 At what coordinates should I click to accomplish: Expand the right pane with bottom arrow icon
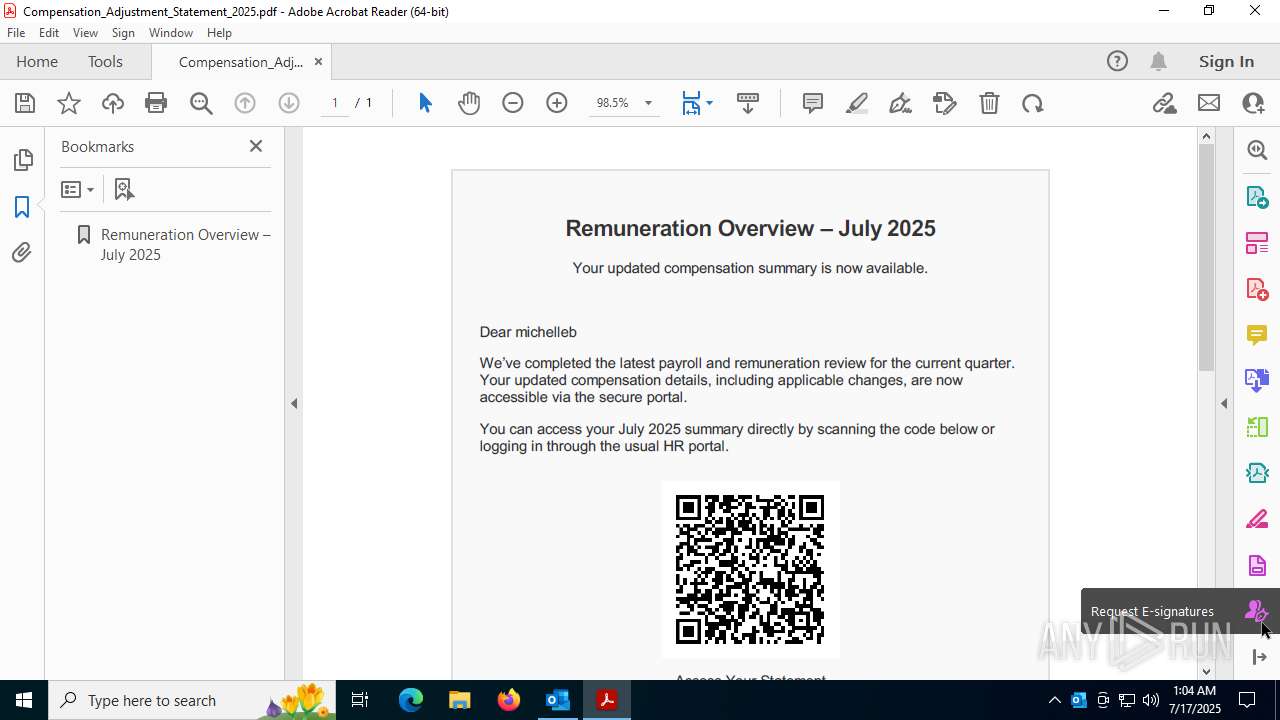[x=1259, y=657]
